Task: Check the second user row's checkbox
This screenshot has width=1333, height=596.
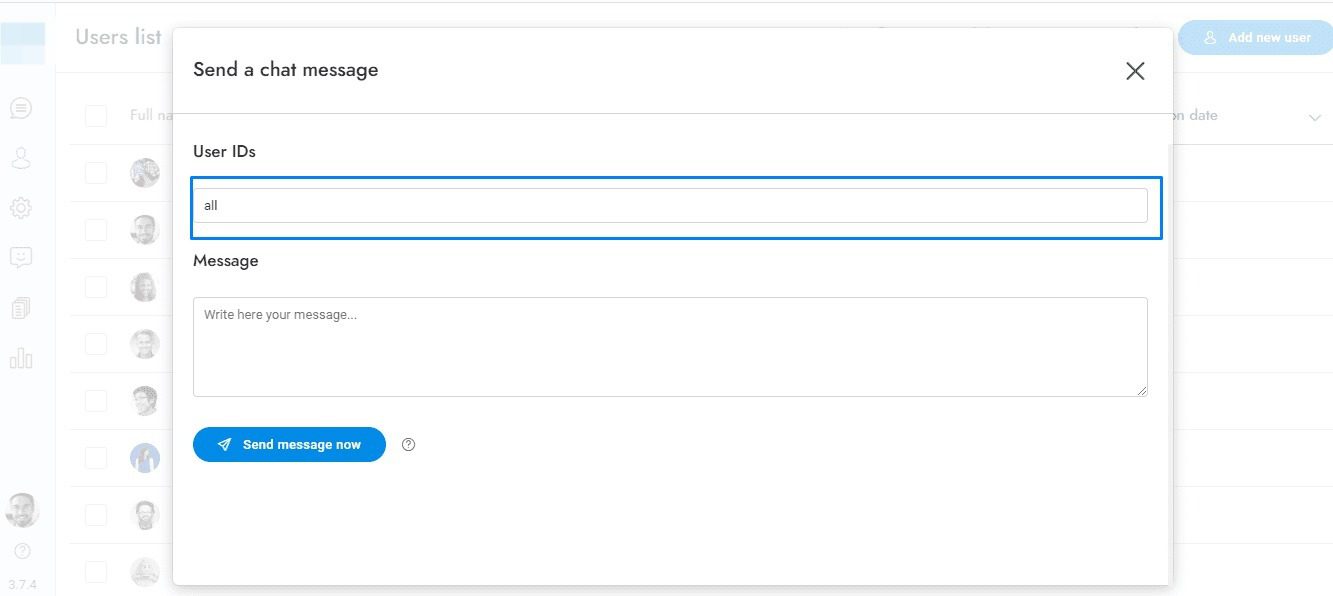Action: pos(96,230)
